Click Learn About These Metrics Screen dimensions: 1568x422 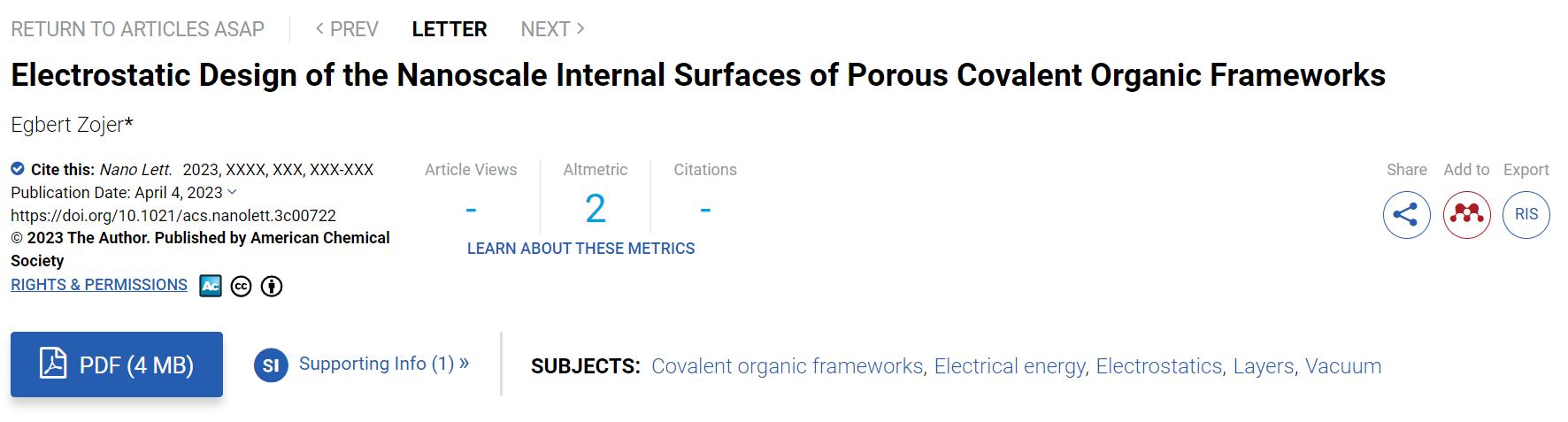(x=580, y=249)
